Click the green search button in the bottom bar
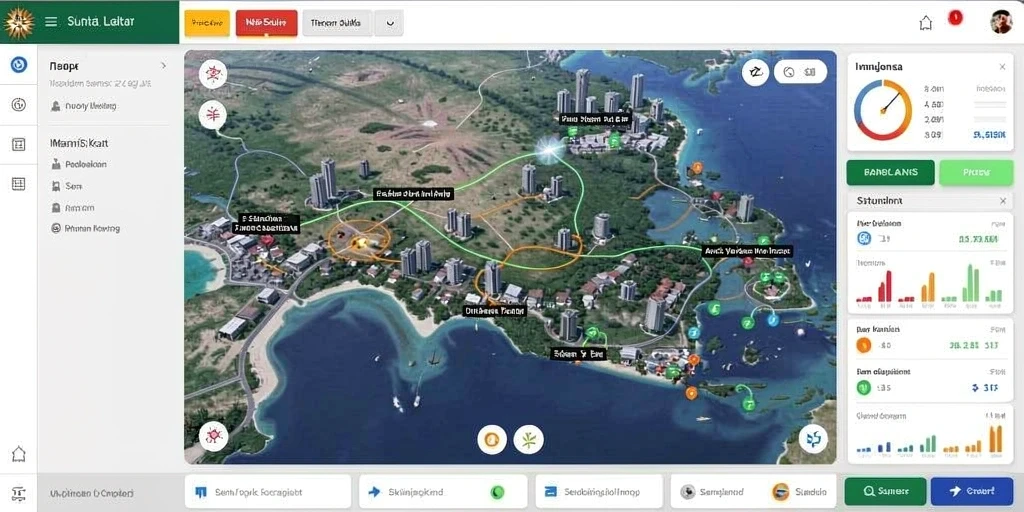The image size is (1024, 512). click(885, 491)
